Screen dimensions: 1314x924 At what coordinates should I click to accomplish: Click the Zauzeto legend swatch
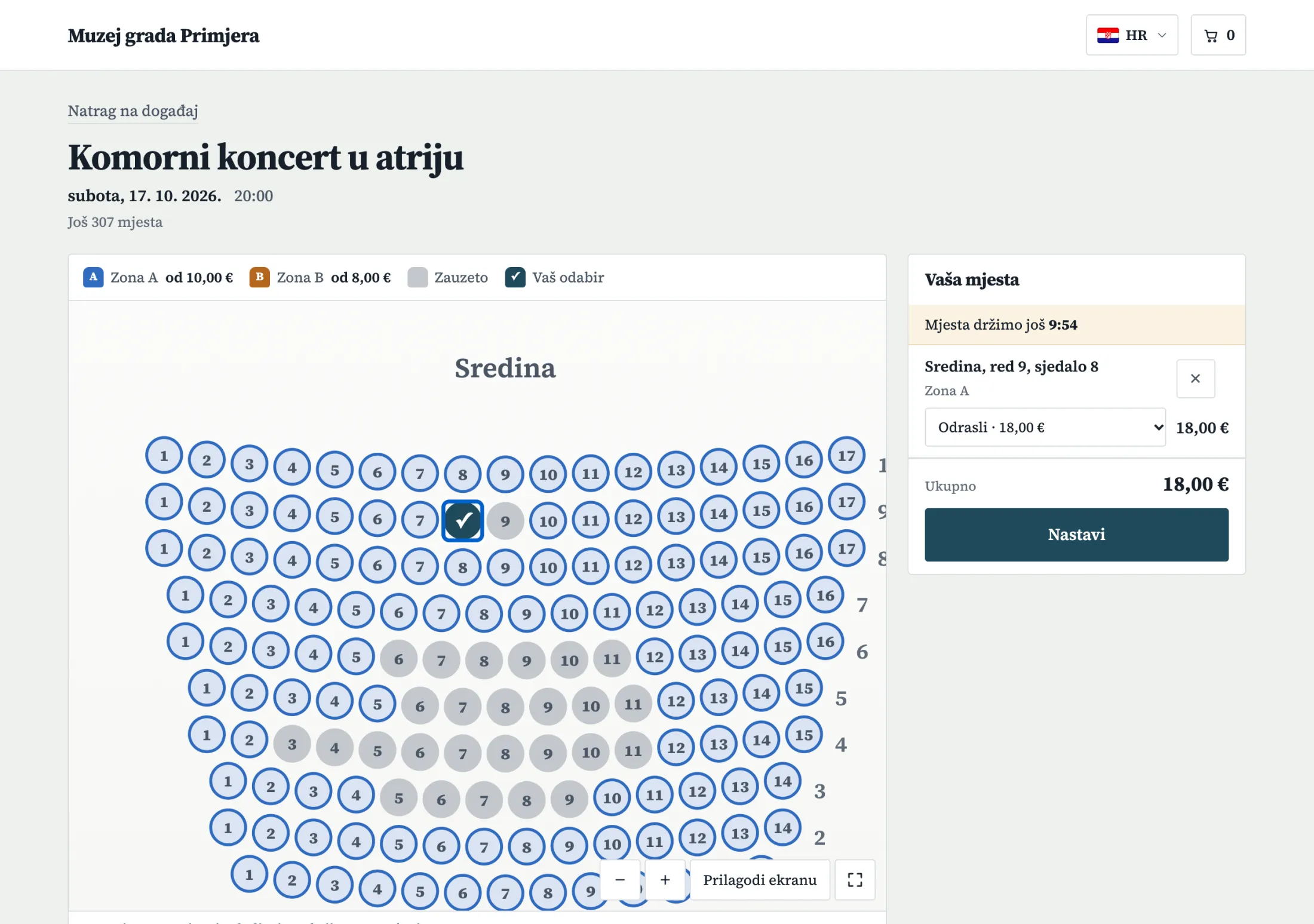point(417,277)
